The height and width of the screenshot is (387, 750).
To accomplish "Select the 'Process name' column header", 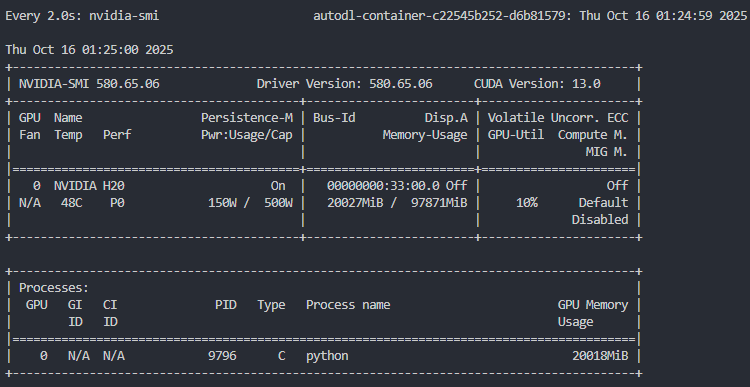I will [348, 305].
